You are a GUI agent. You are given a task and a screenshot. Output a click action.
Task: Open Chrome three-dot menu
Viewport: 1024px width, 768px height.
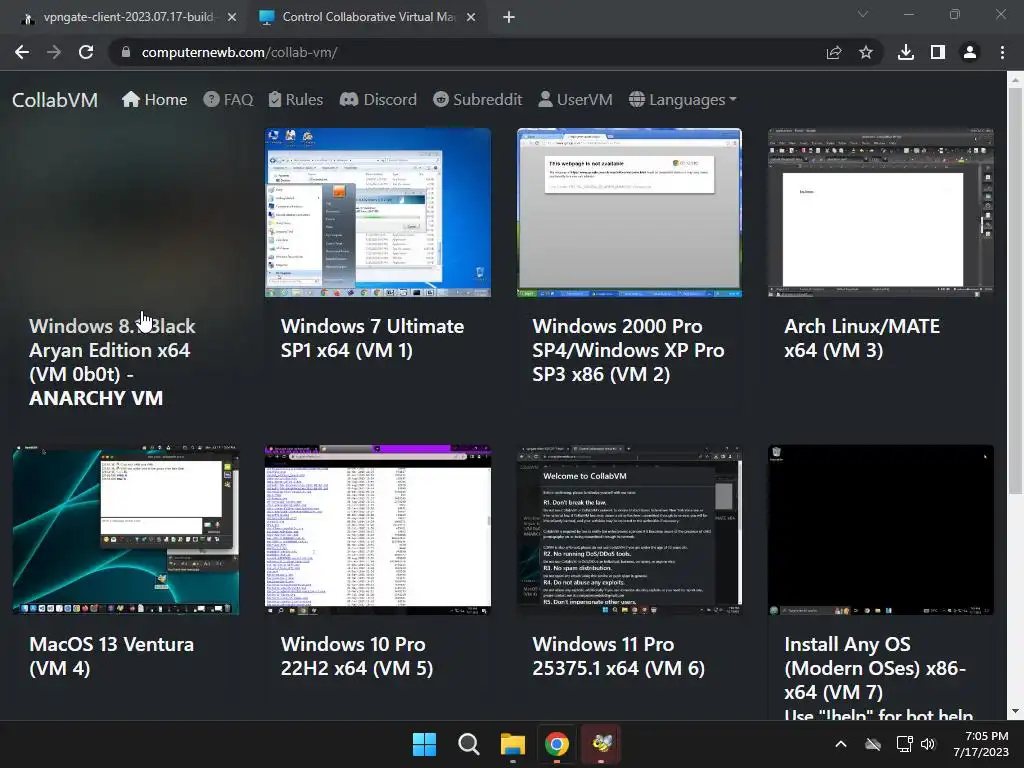[x=1002, y=52]
